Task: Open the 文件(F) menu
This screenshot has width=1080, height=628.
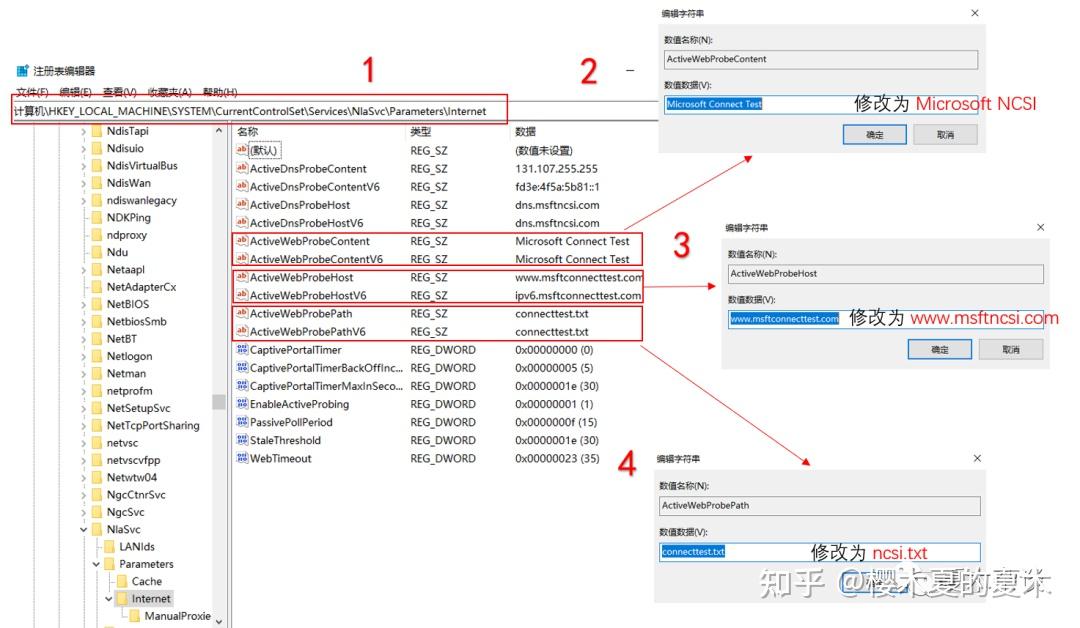Action: point(31,92)
